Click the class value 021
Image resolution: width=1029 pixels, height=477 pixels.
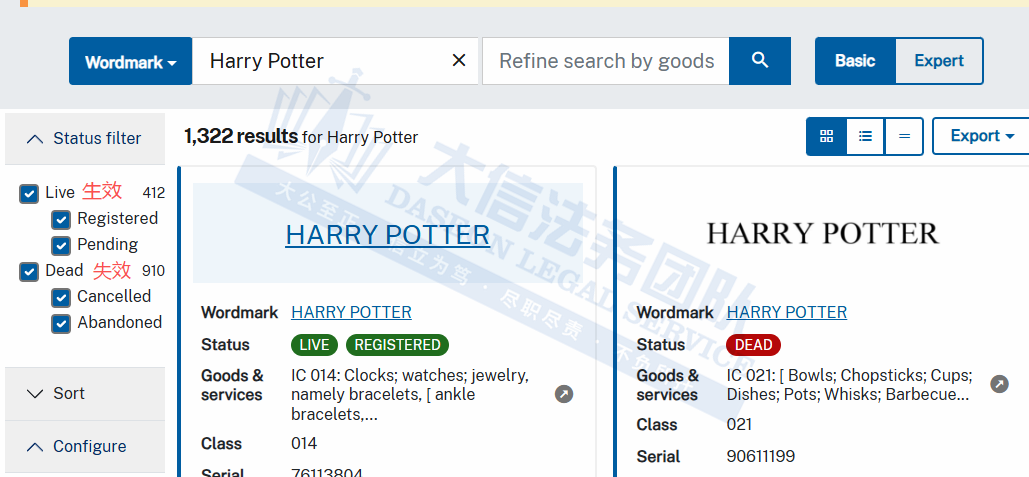[x=739, y=425]
